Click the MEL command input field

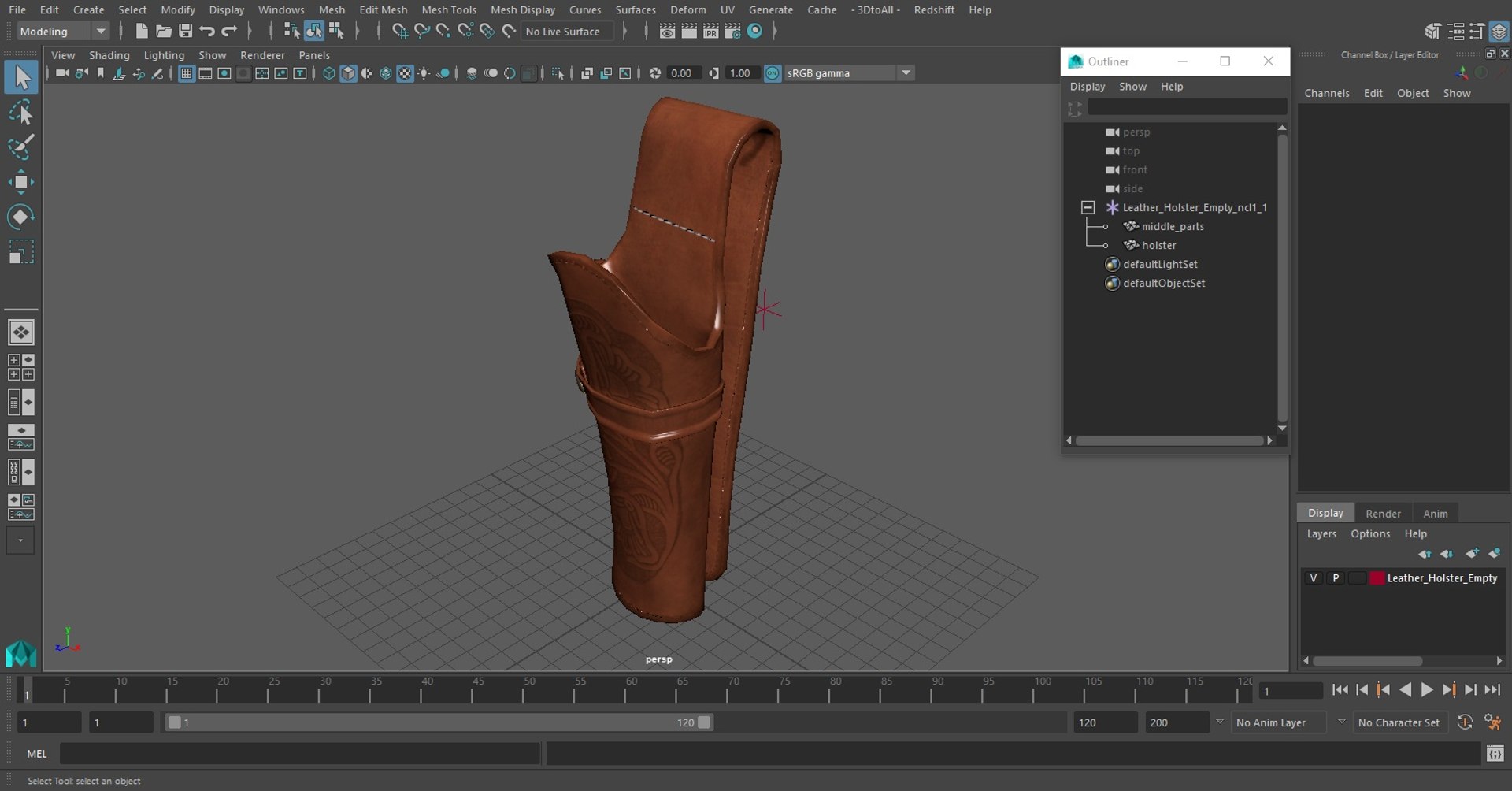coord(300,754)
